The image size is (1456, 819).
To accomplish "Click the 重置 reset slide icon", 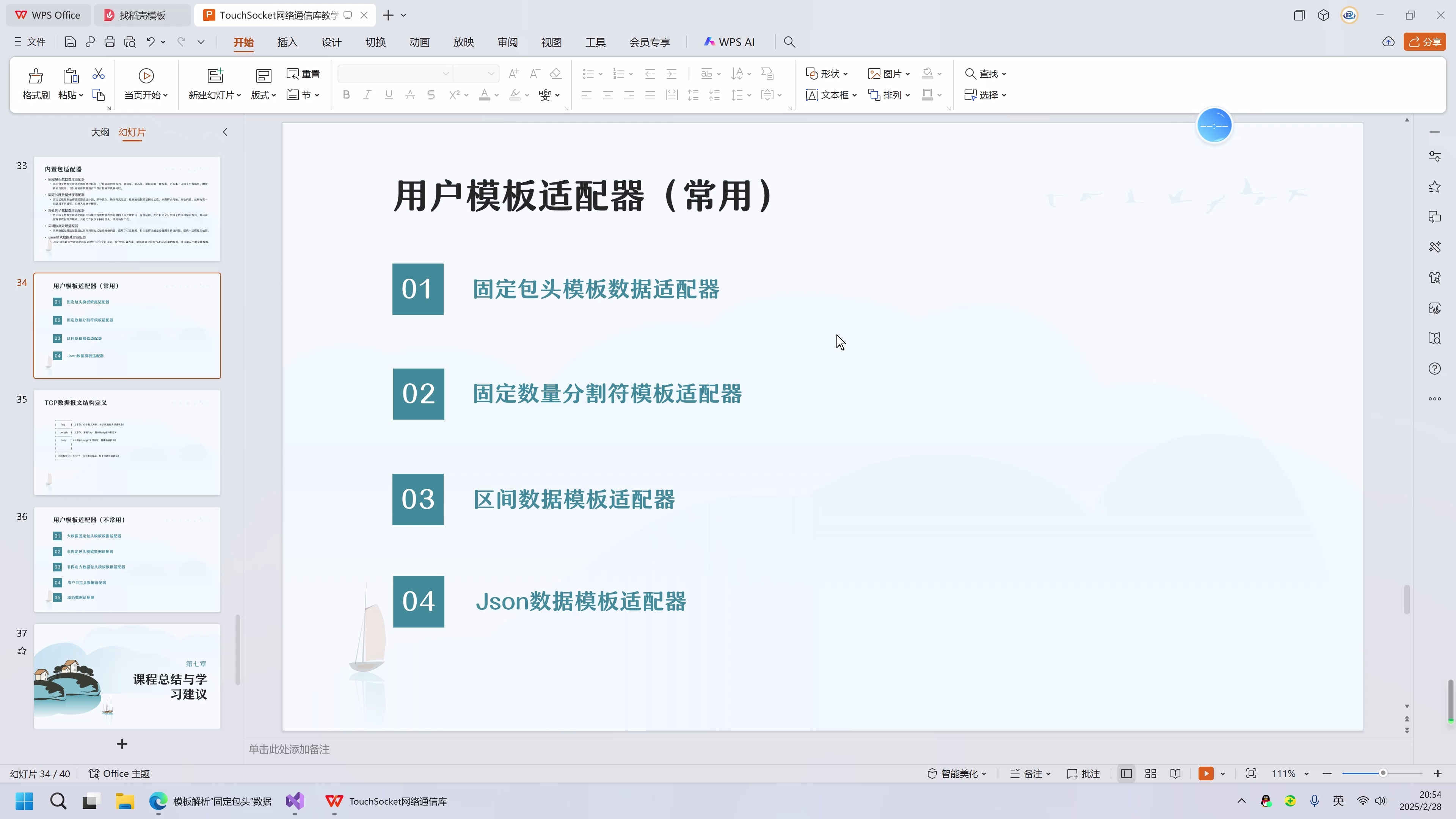I will click(x=303, y=74).
